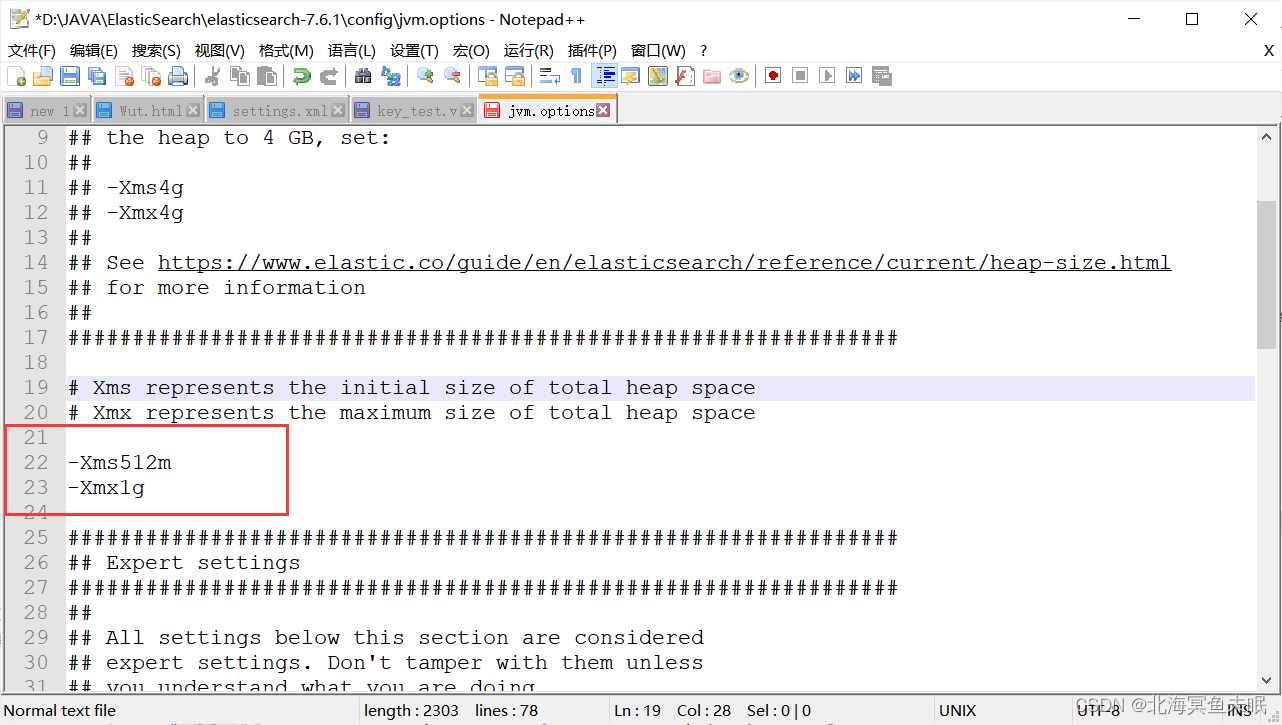
Task: Close the new 1 tab
Action: tap(80, 110)
